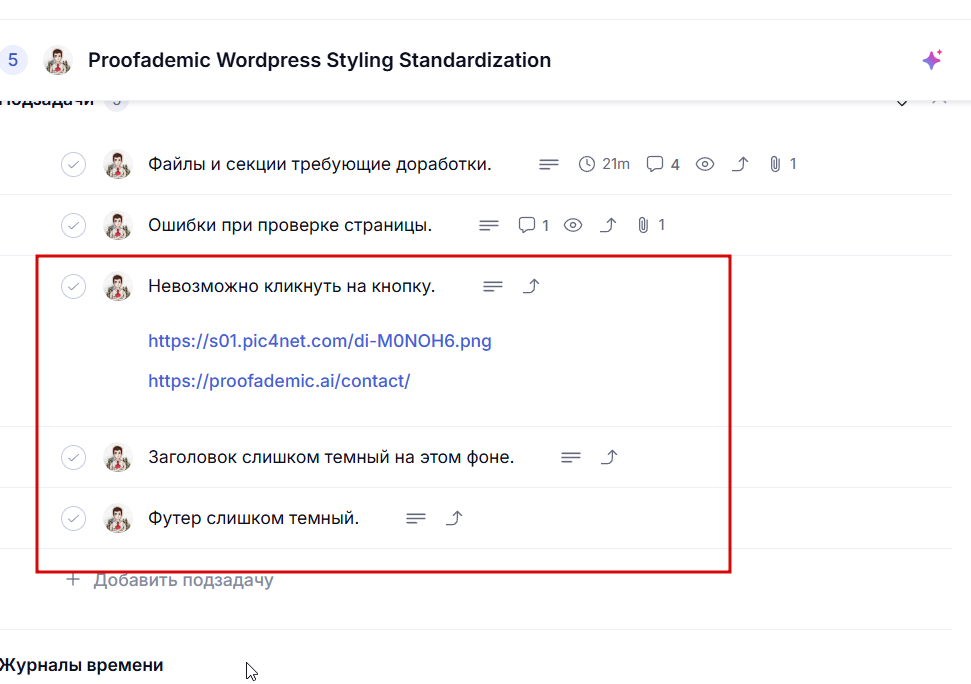Screen dimensions: 971x684
Task: Click description icon on Заголовок слишком темный subtask
Action: [x=571, y=457]
